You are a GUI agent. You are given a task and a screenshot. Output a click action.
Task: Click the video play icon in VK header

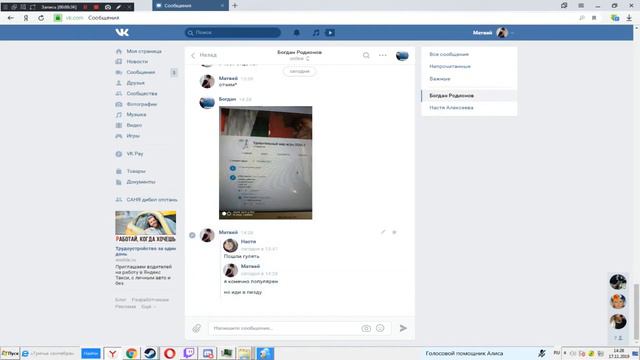tap(330, 33)
